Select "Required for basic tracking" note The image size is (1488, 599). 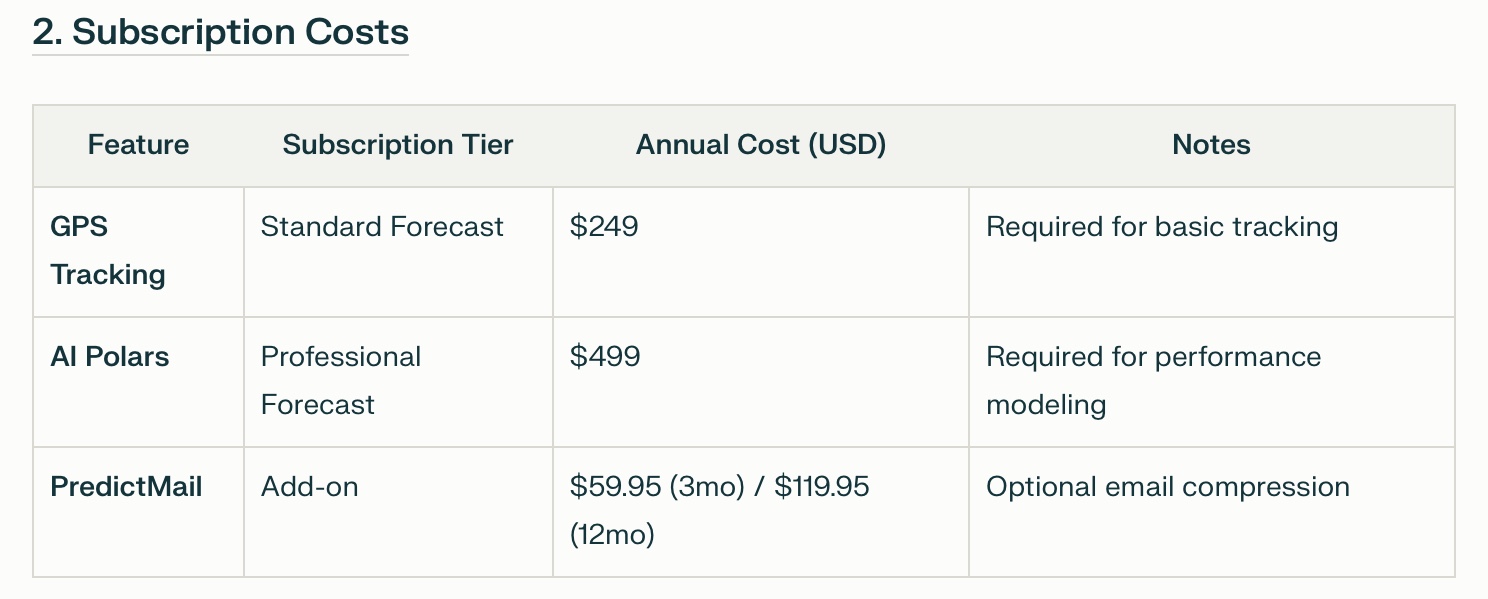(x=1162, y=227)
